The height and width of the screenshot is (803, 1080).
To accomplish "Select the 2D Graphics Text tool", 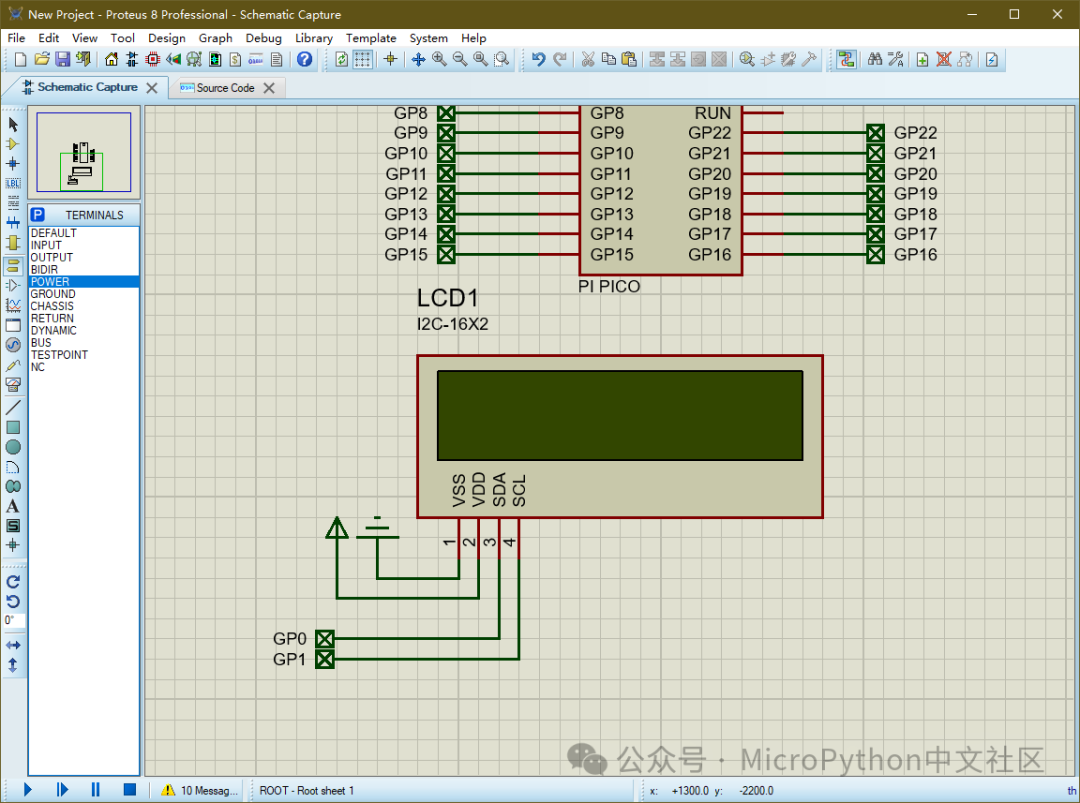I will (x=13, y=506).
